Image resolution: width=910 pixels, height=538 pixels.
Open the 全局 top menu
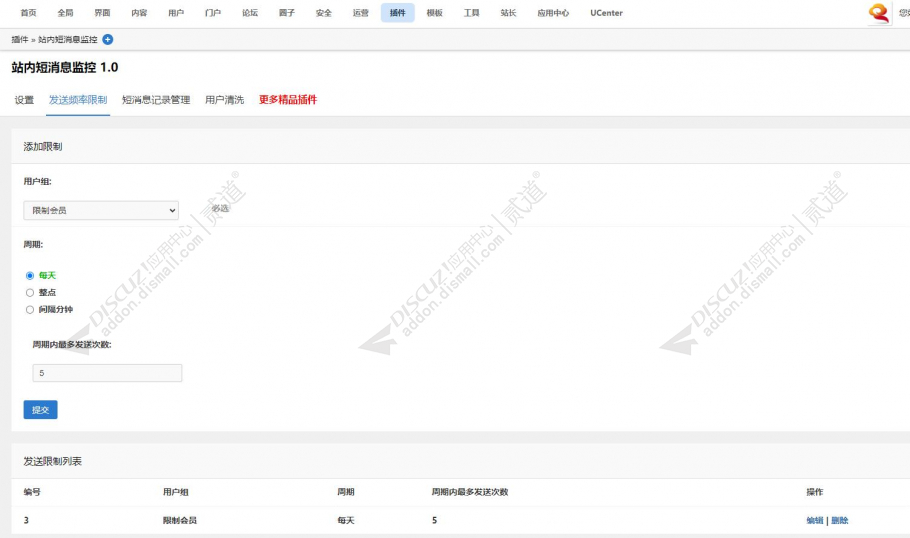pos(66,13)
